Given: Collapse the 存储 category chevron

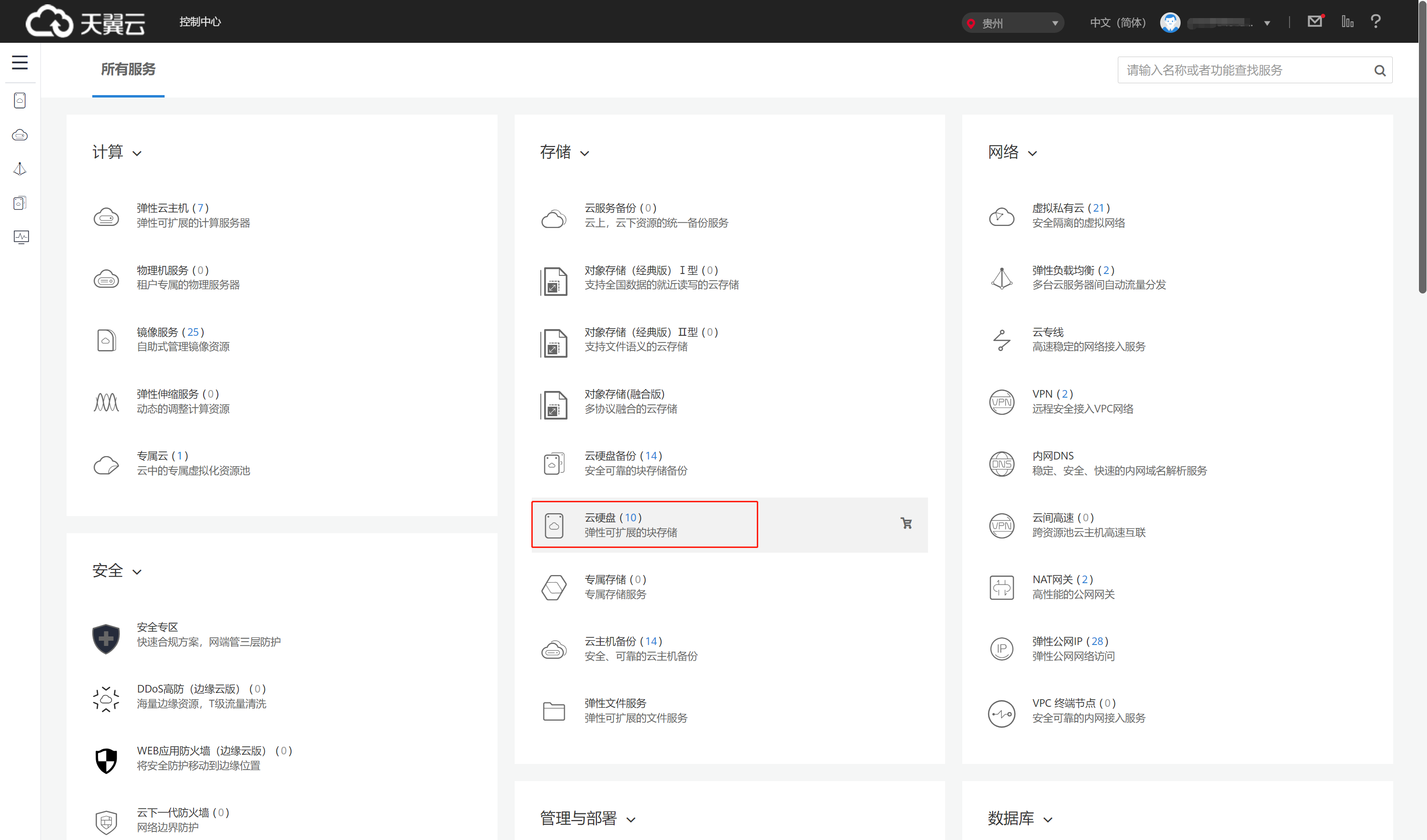Looking at the screenshot, I should pyautogui.click(x=585, y=153).
